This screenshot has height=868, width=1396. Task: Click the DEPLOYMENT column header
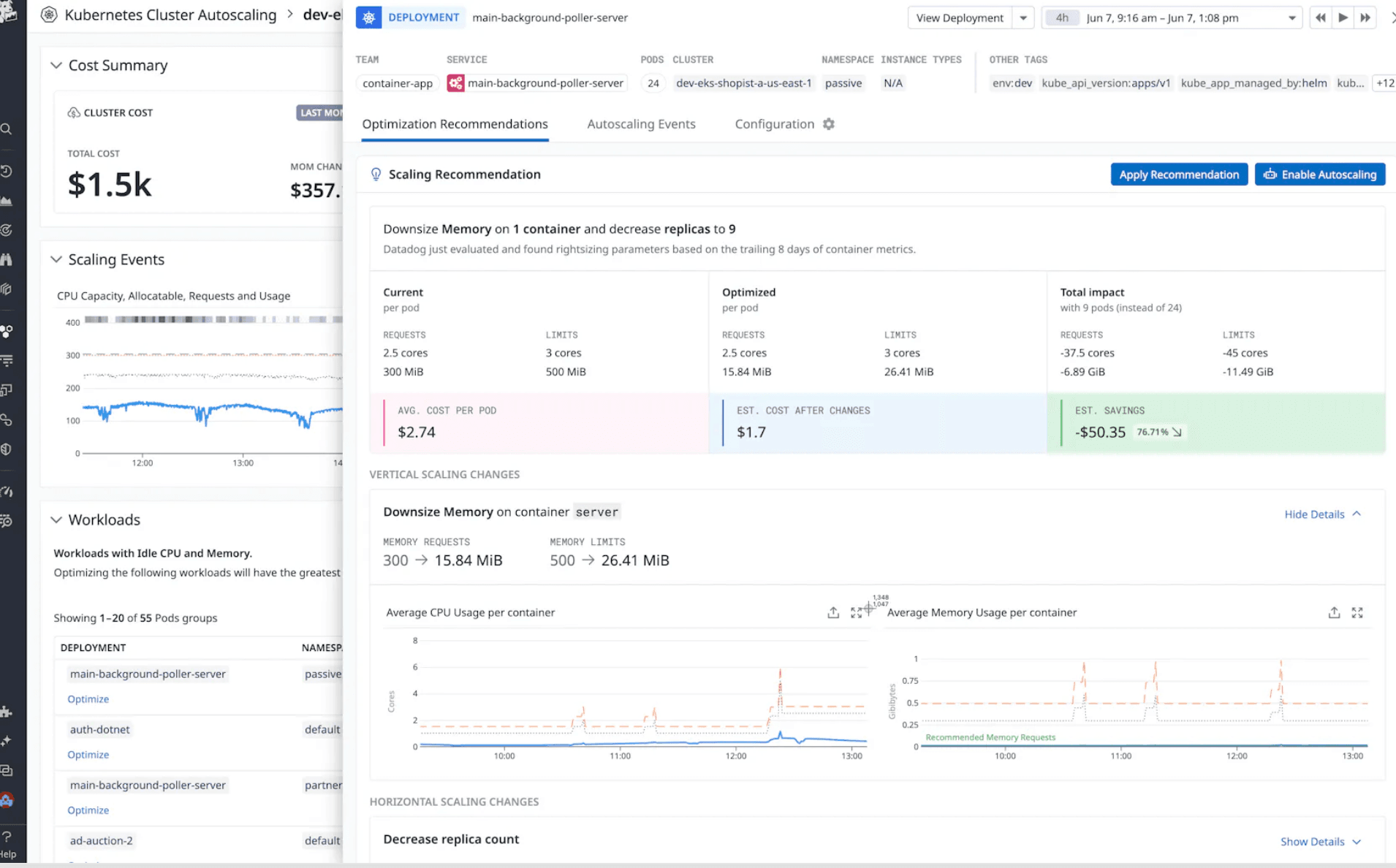coord(93,648)
